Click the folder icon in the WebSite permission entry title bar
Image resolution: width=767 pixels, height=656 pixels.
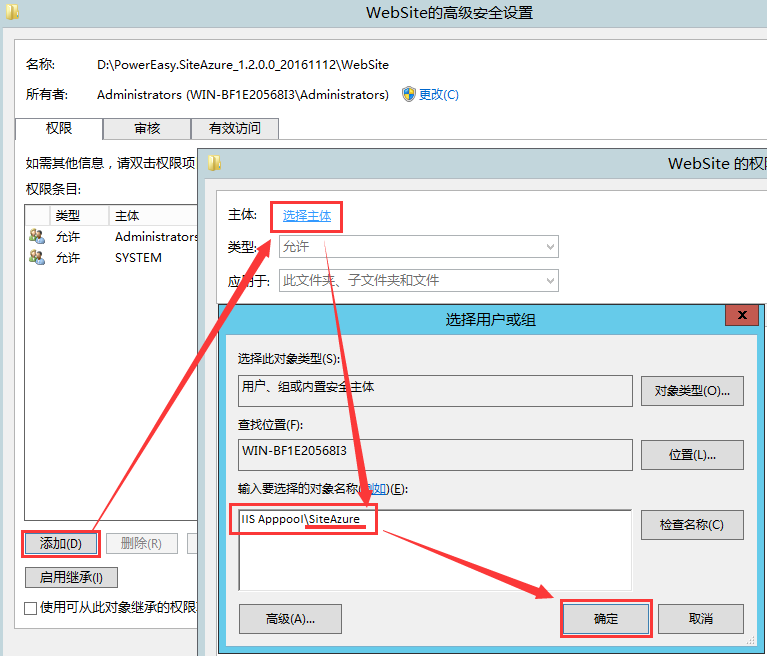[214, 163]
